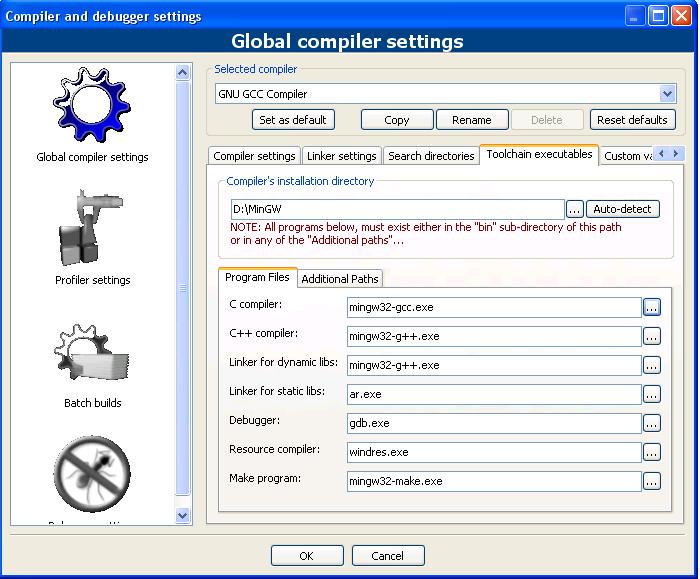Switch to the Compiler settings tab
Image resolution: width=700 pixels, height=579 pixels.
click(x=254, y=156)
